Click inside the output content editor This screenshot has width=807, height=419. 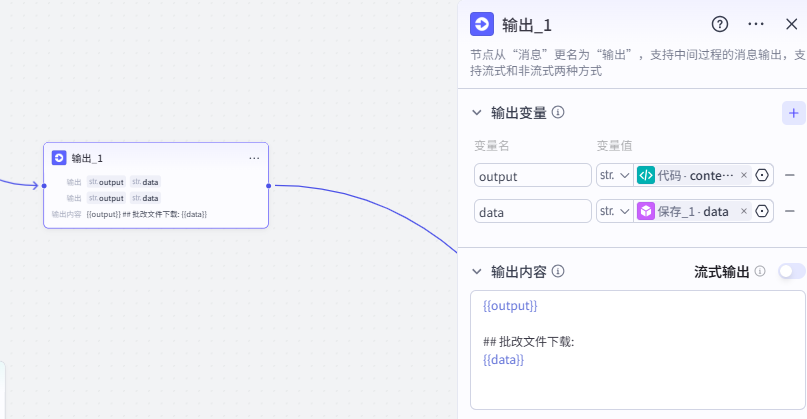(x=638, y=350)
